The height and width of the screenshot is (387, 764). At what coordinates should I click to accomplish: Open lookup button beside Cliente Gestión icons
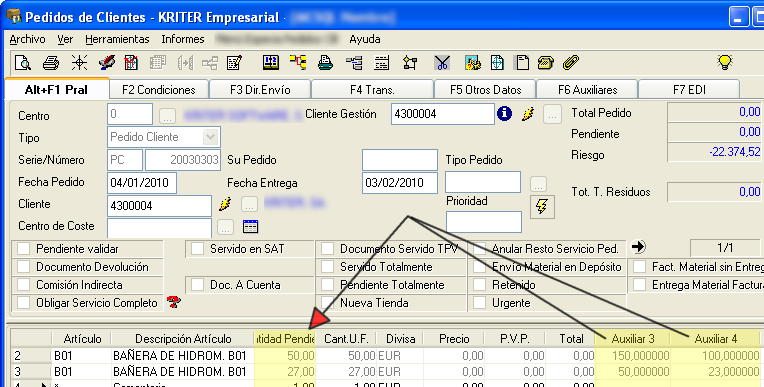pyautogui.click(x=552, y=115)
